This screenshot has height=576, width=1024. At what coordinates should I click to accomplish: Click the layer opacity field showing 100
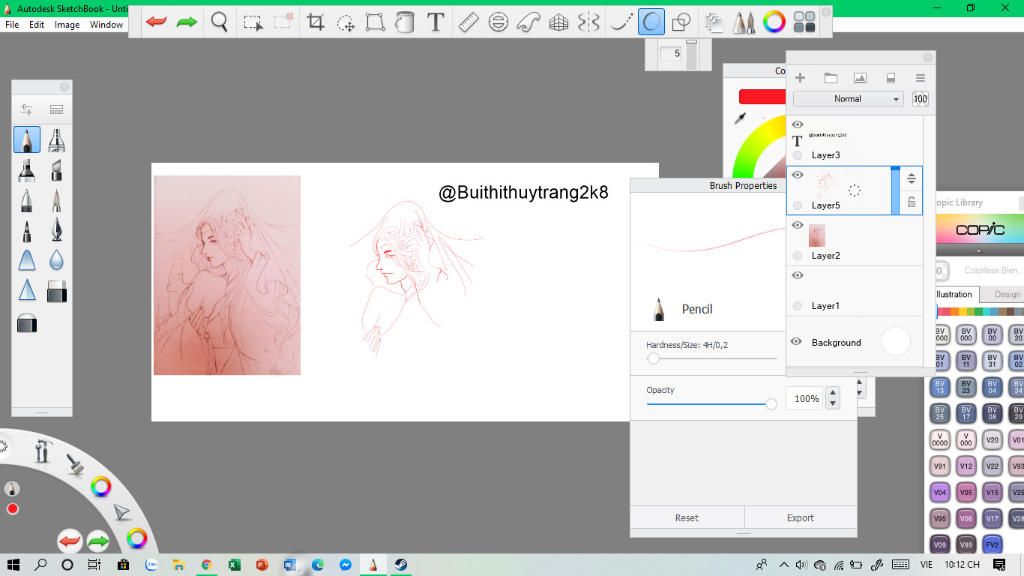[920, 99]
